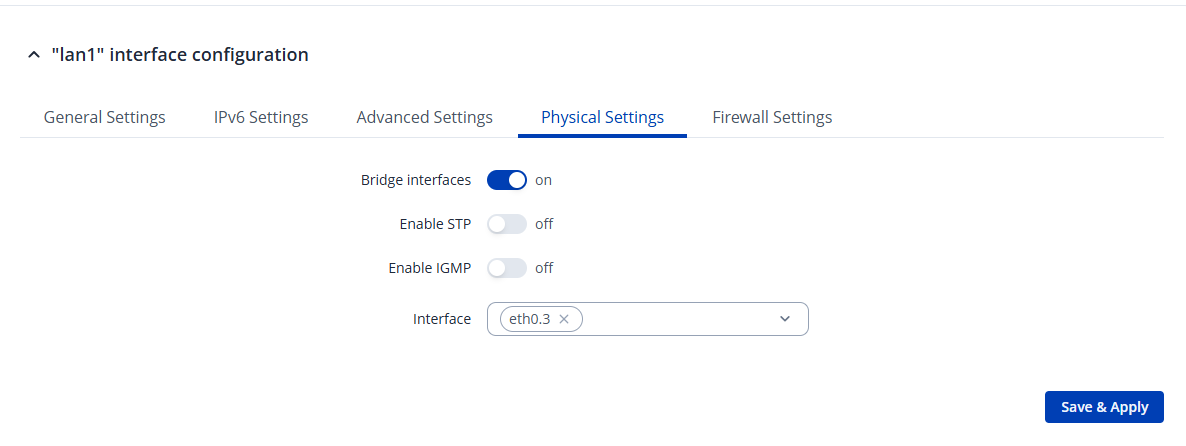
Task: Click the Enable IGMP label
Action: tap(429, 268)
